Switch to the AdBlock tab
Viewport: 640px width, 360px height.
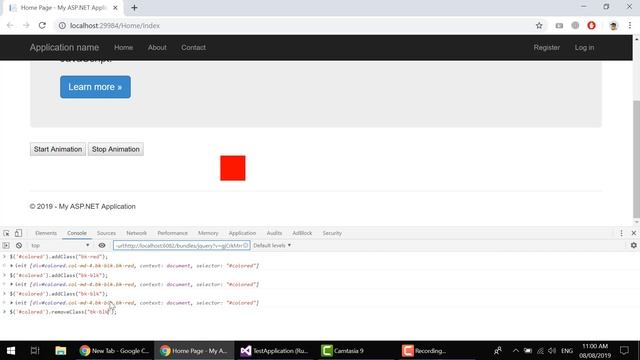click(x=302, y=233)
